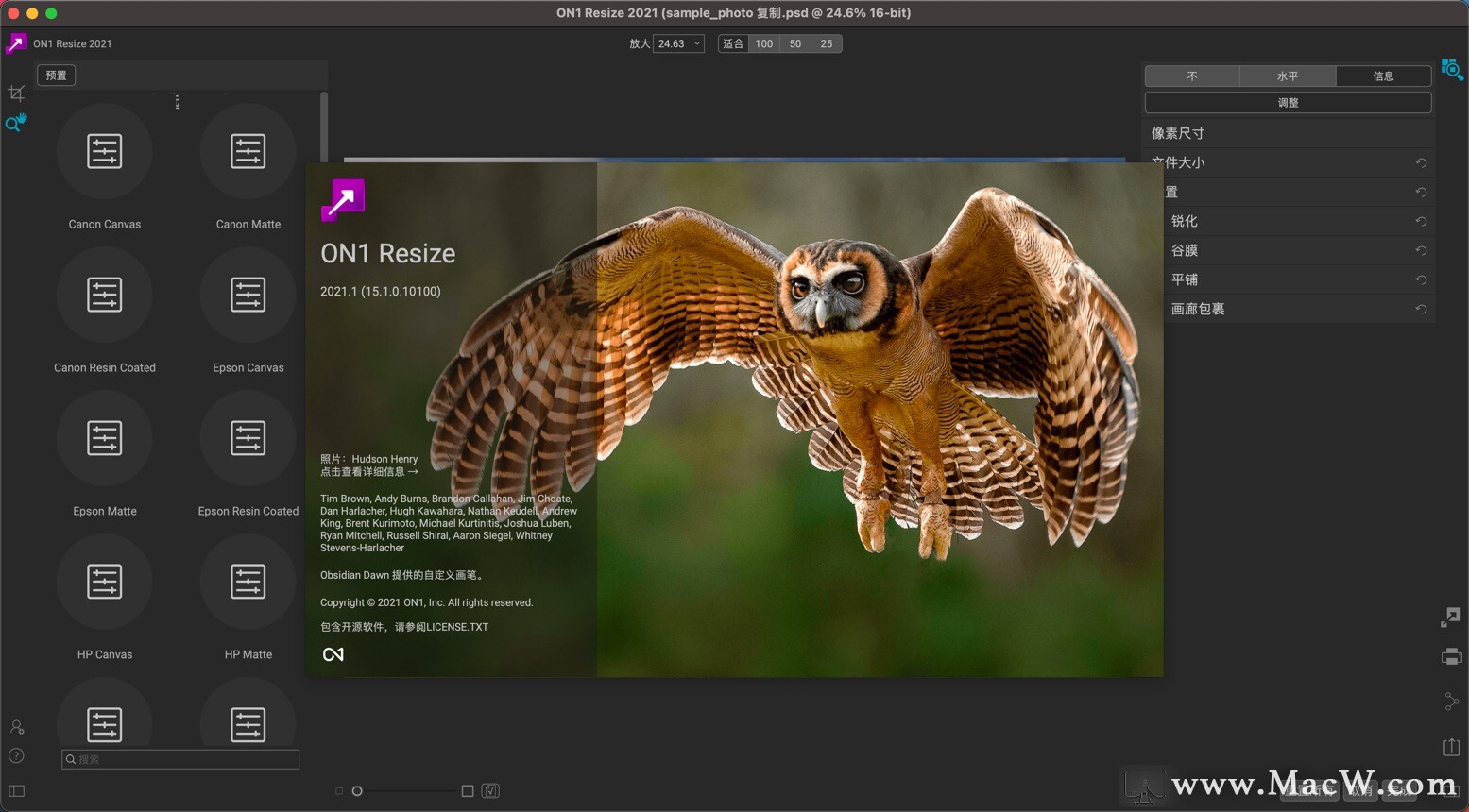This screenshot has height=812, width=1469.
Task: Click the Copyright © 2021 ON1 text
Action: (x=427, y=602)
